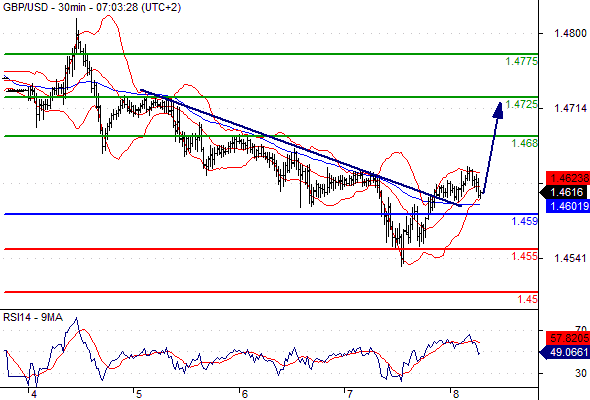Click date marker 5 on time axis

point(139,394)
